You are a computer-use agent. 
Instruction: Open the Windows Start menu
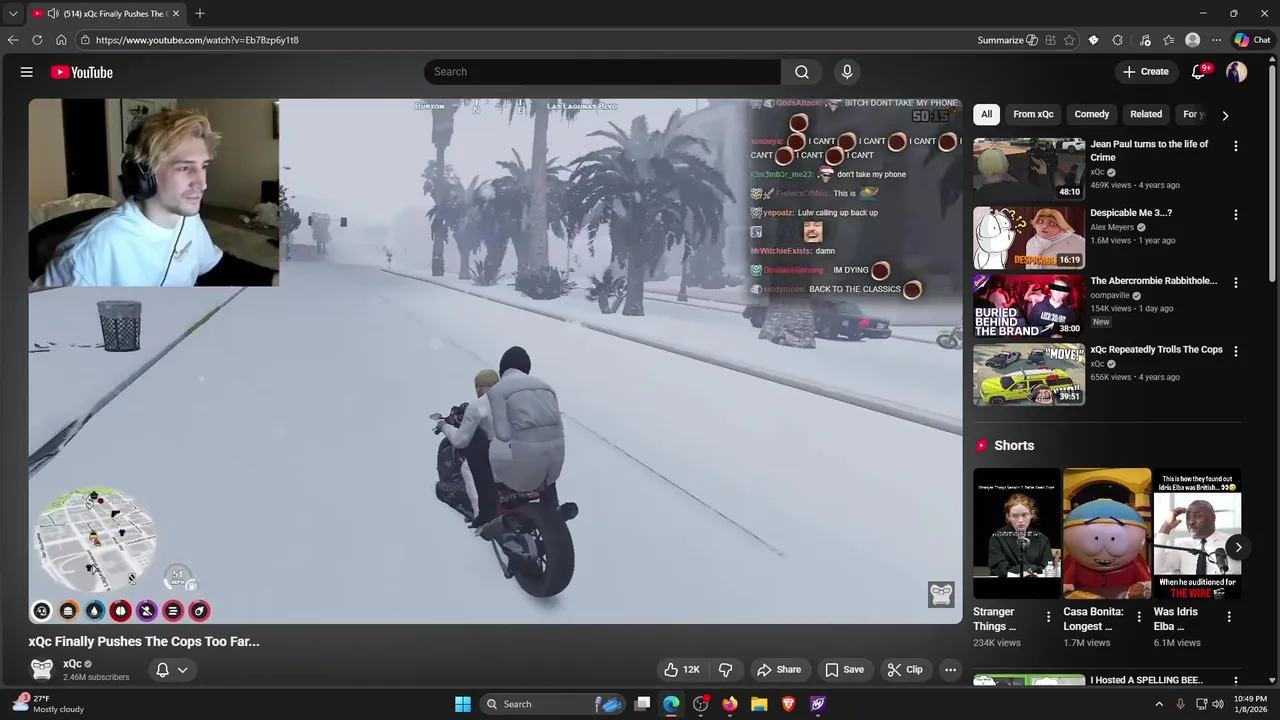tap(463, 704)
